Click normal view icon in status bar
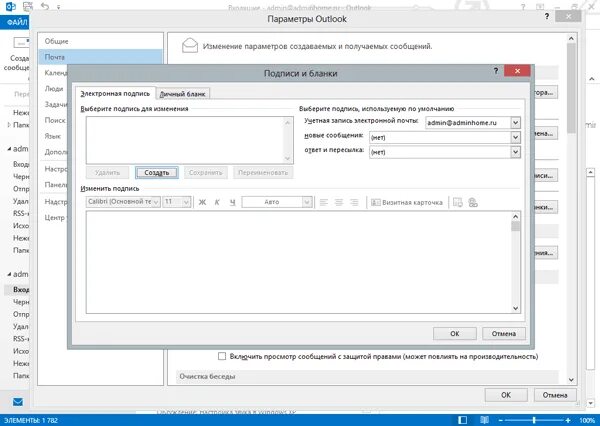The height and width of the screenshot is (426, 600). click(462, 420)
